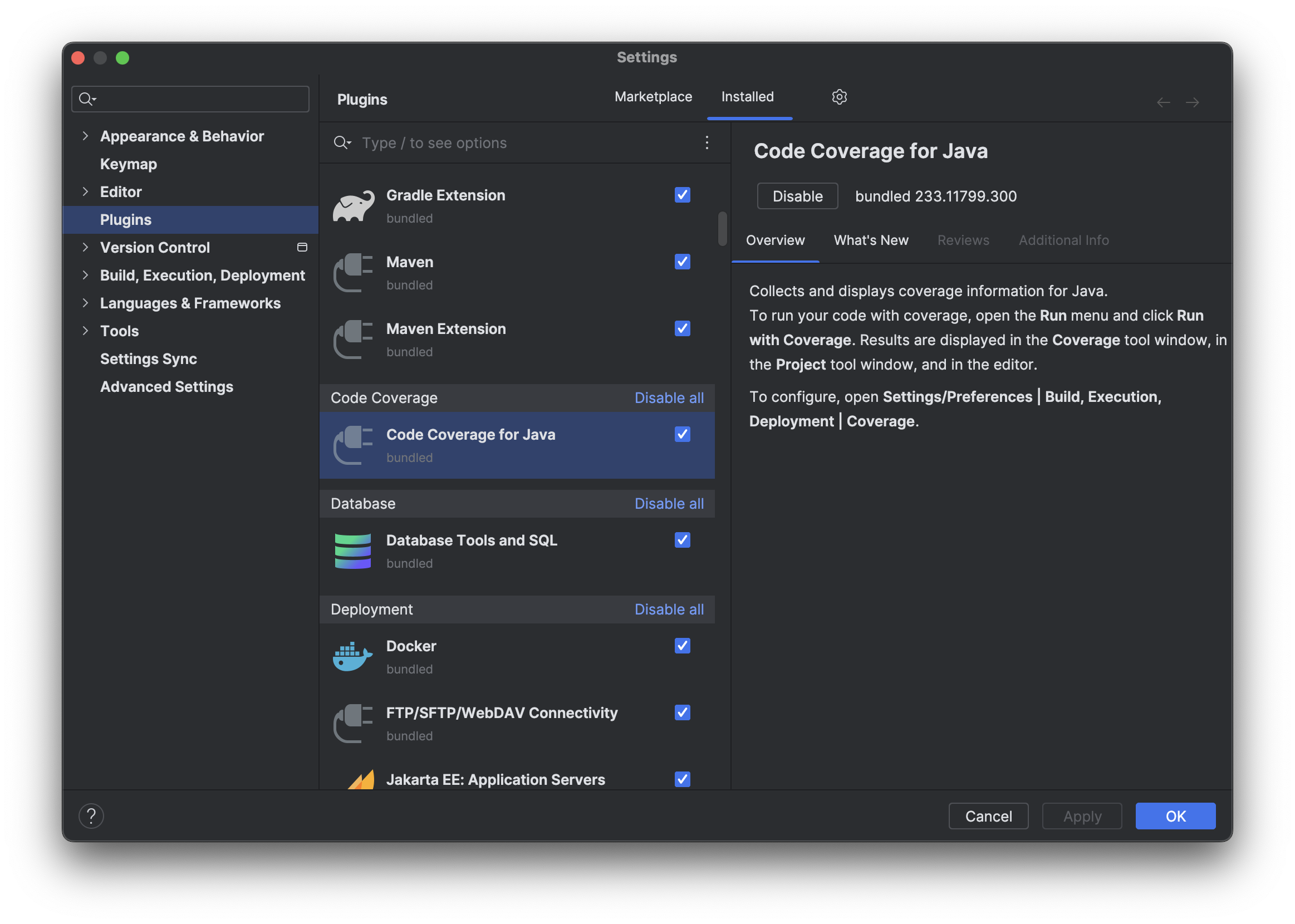Expand the Appearance & Behavior section
The height and width of the screenshot is (924, 1295).
click(x=85, y=136)
